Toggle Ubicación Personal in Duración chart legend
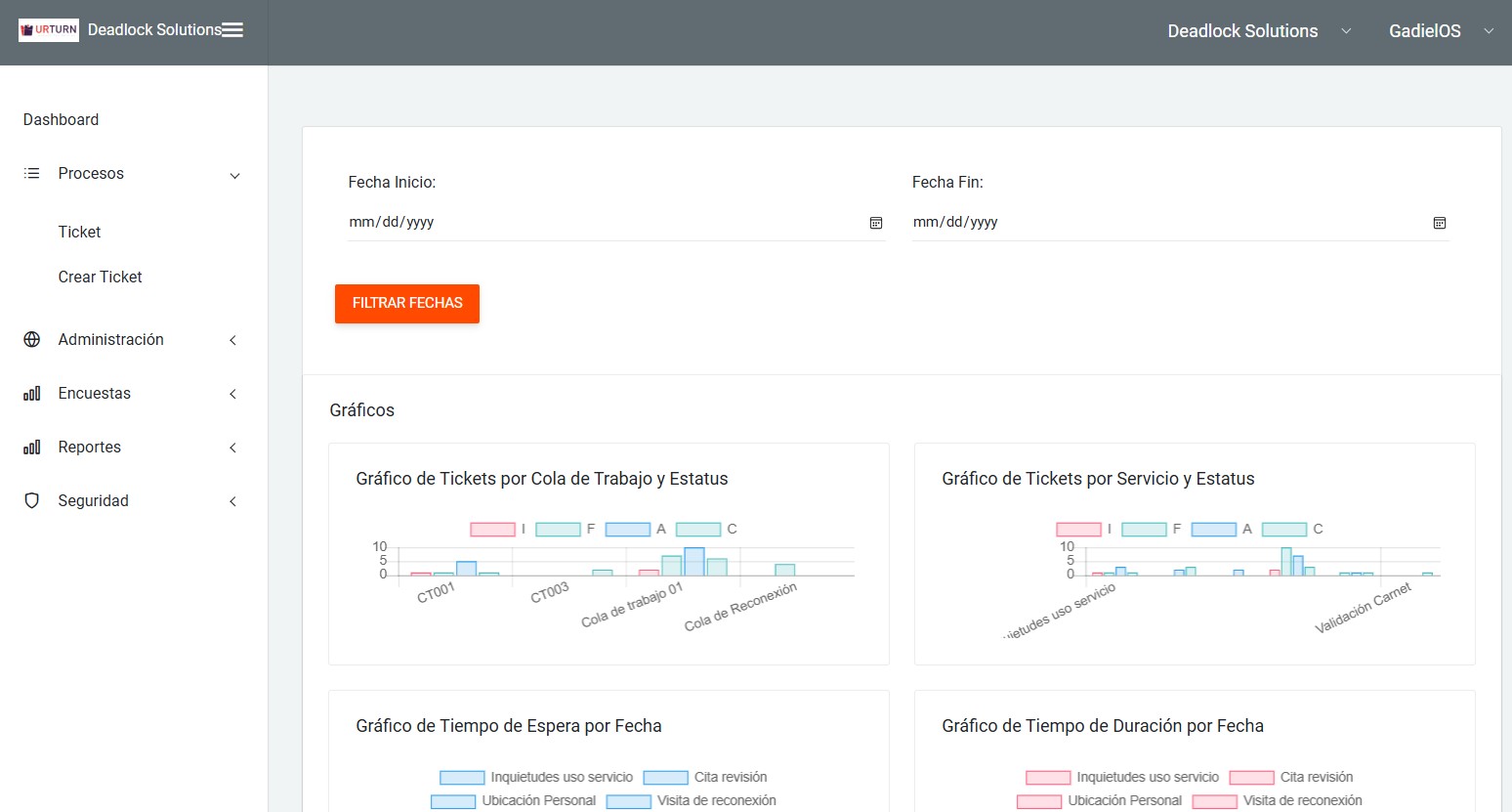Image resolution: width=1512 pixels, height=812 pixels. [x=1099, y=800]
